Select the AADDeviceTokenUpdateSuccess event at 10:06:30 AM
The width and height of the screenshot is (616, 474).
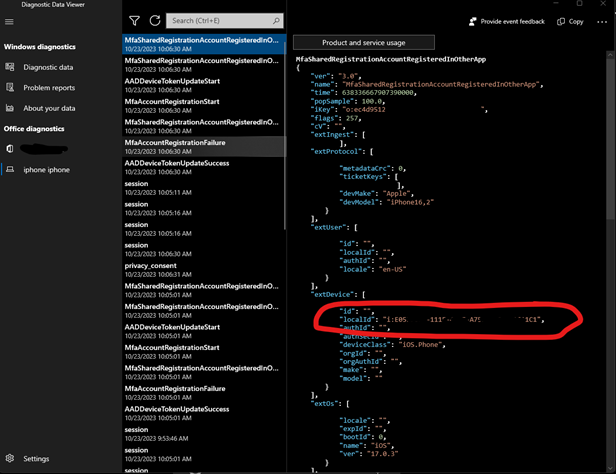[x=202, y=167]
